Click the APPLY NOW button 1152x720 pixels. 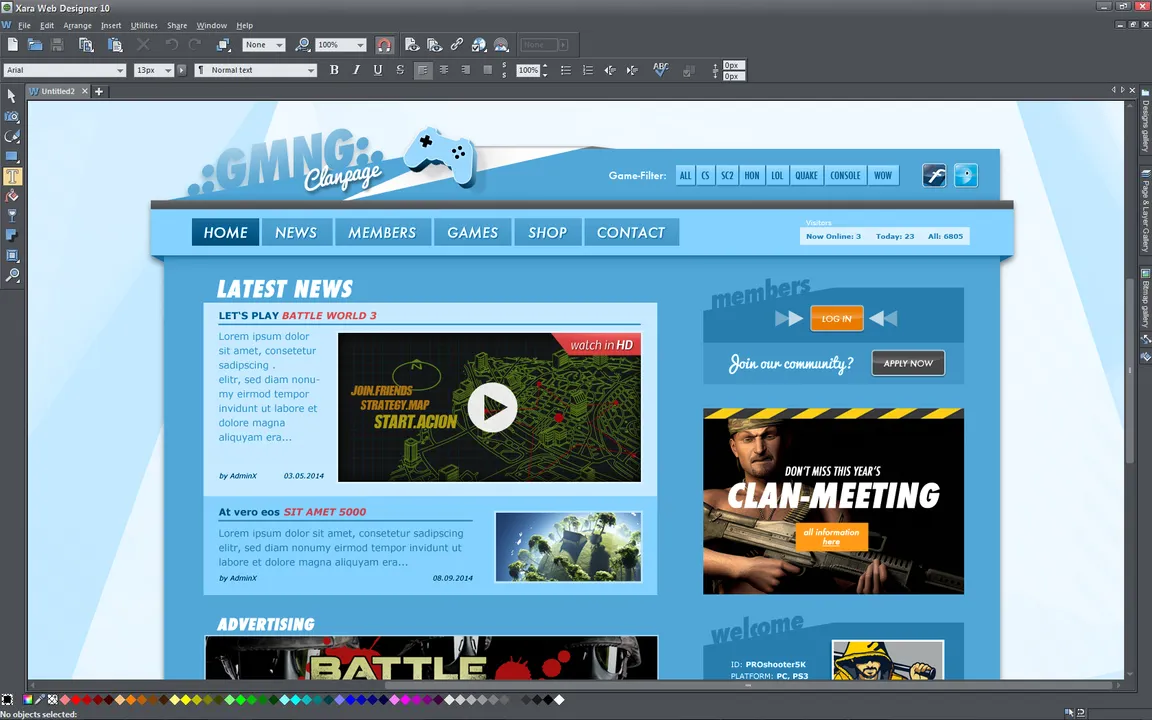point(908,363)
